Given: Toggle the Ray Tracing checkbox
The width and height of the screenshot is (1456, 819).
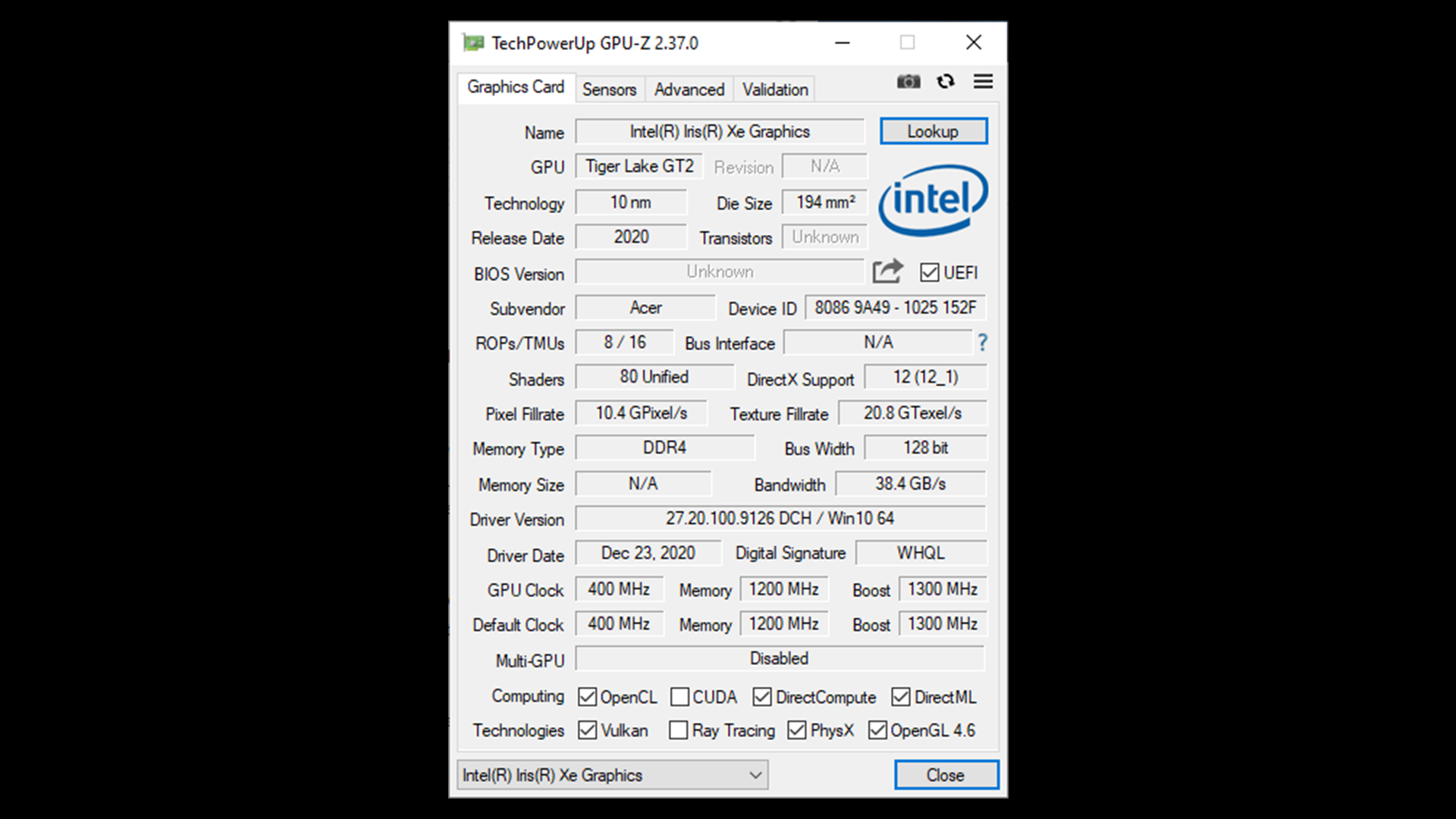Looking at the screenshot, I should [679, 730].
